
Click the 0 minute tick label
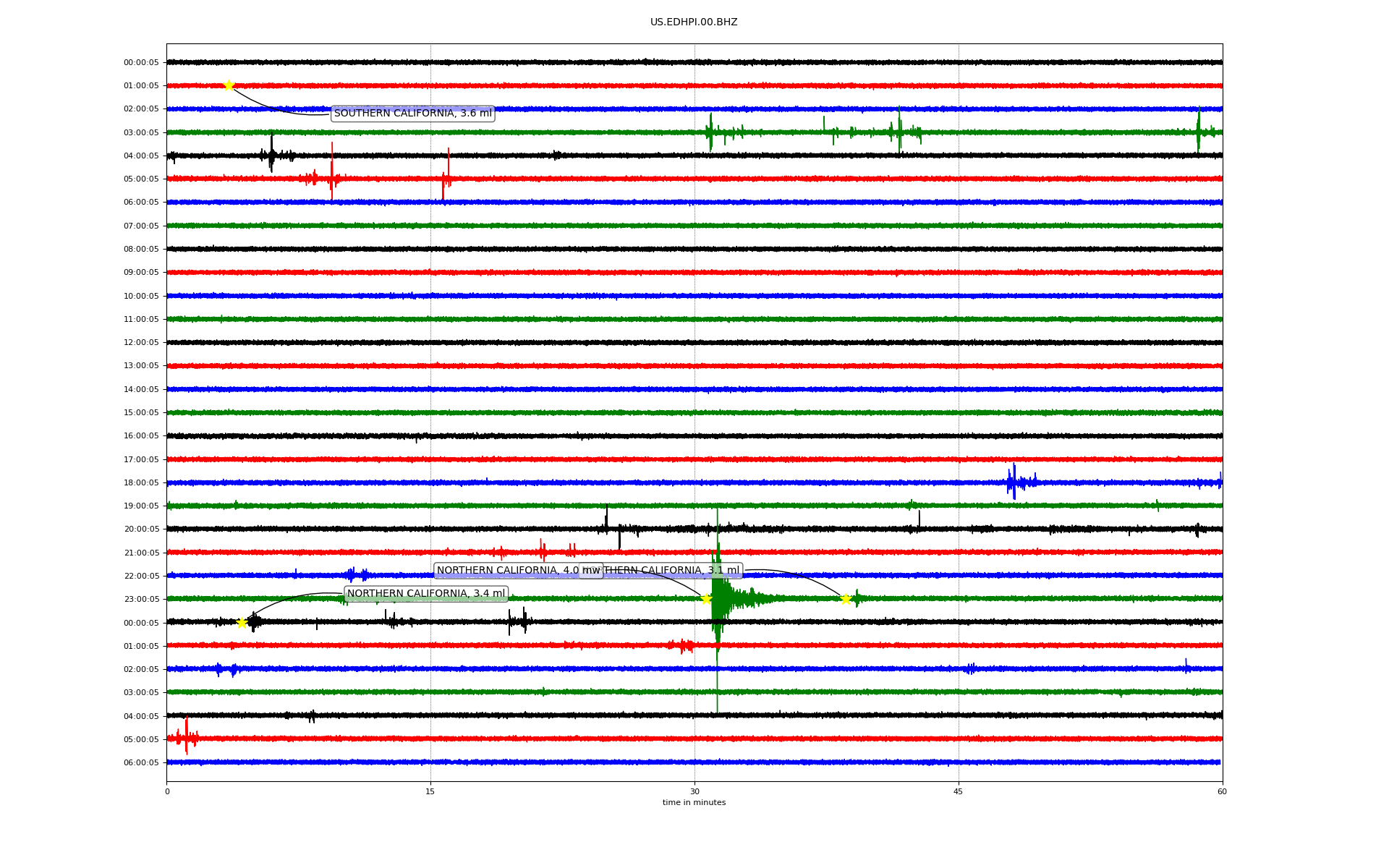(167, 791)
